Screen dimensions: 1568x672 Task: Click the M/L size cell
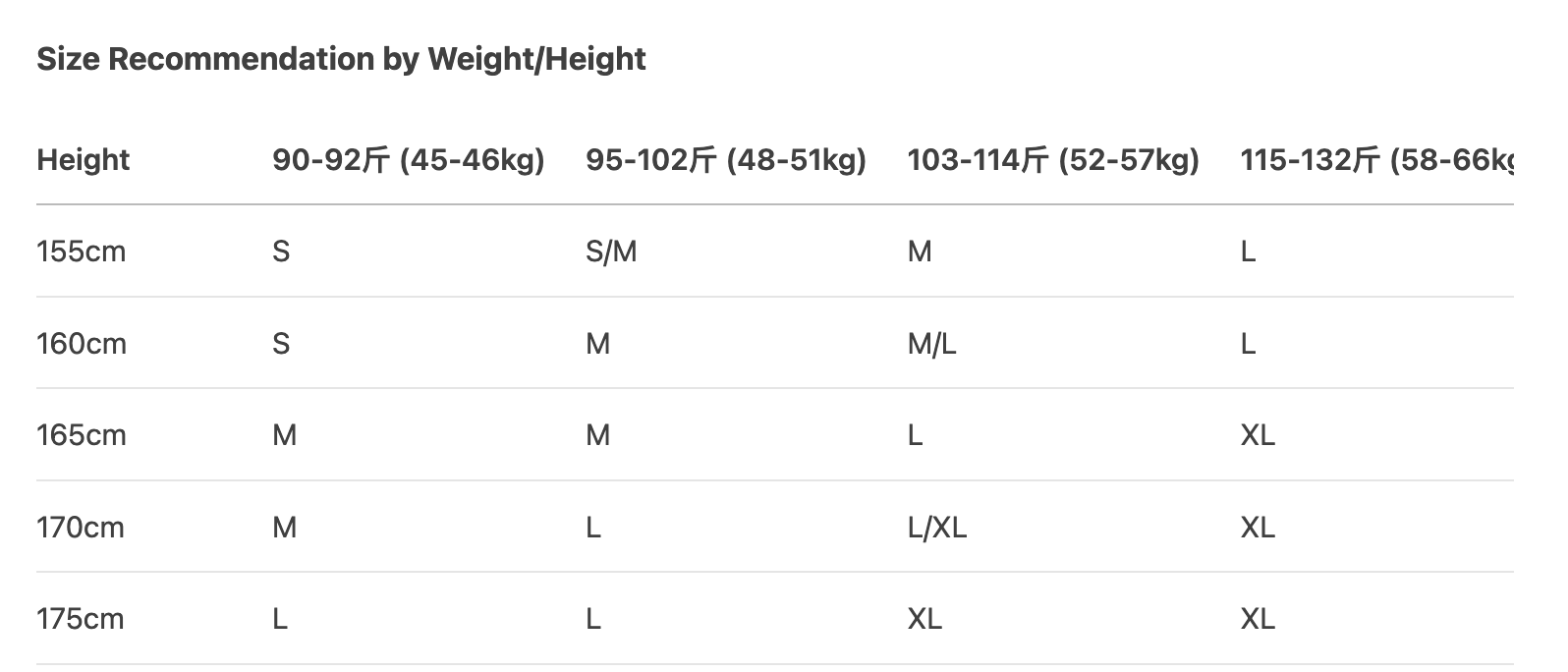click(931, 344)
